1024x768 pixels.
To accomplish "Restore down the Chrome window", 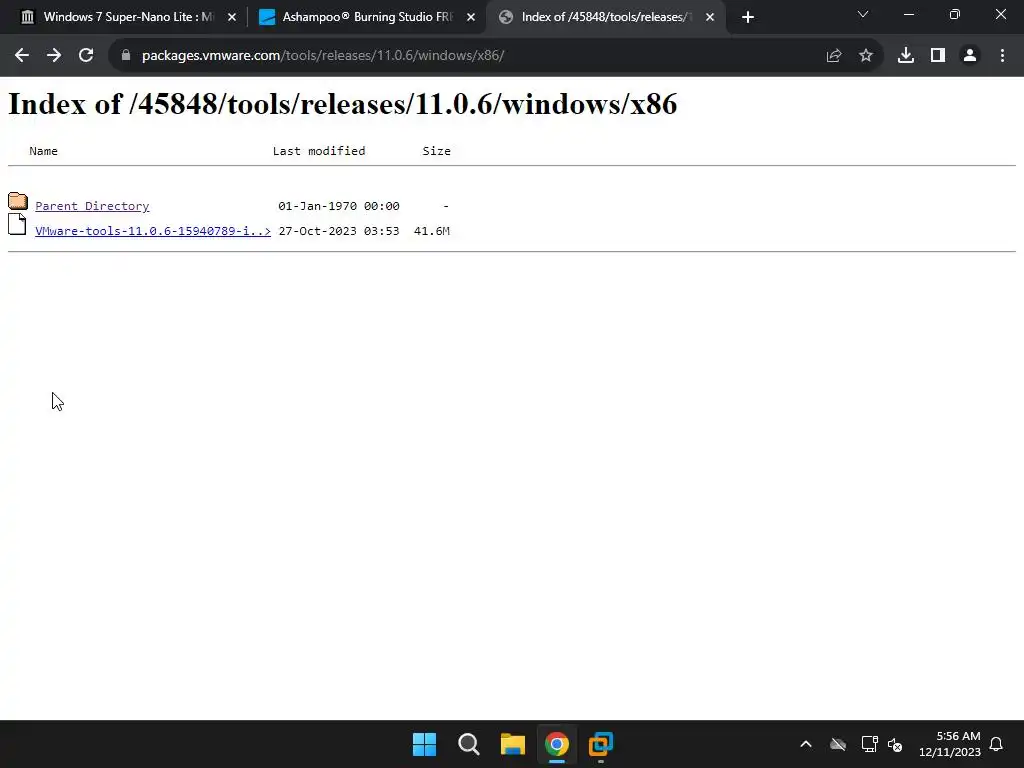I will click(x=955, y=14).
